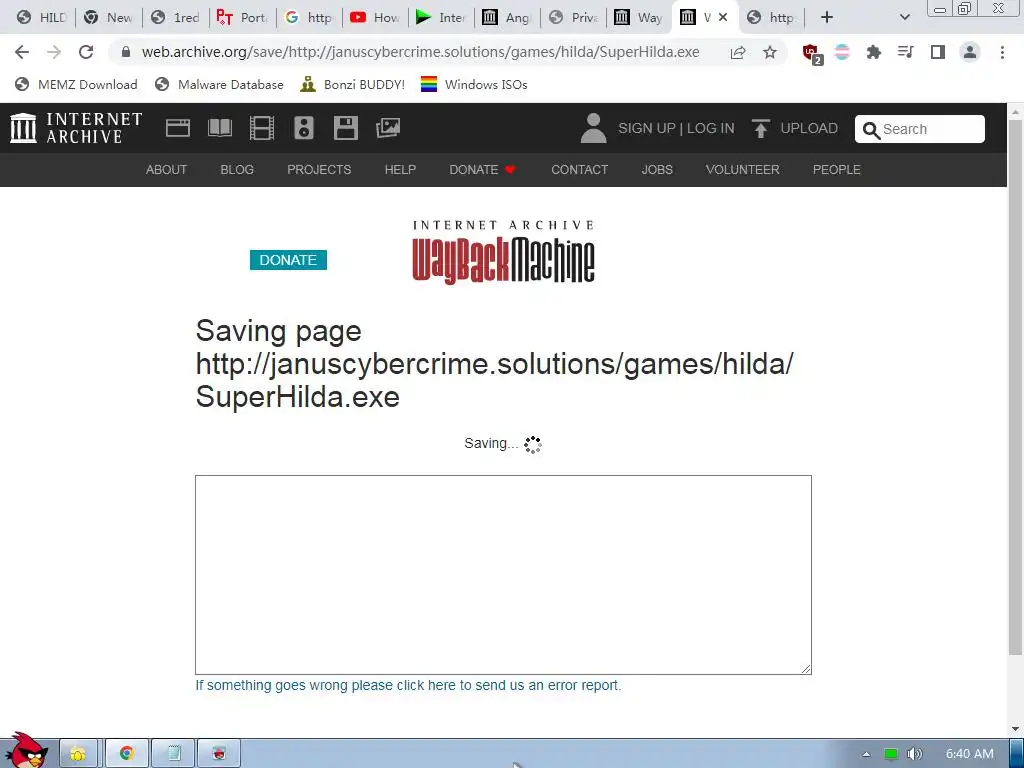
Task: Open the Internet Archive Audio speaker icon
Action: (304, 128)
